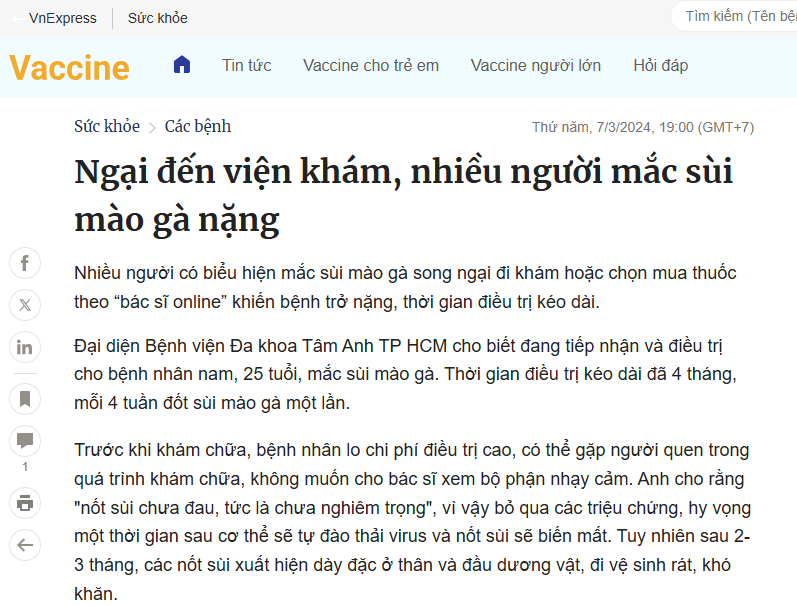The width and height of the screenshot is (797, 606).
Task: Share the article on Facebook
Action: [25, 264]
